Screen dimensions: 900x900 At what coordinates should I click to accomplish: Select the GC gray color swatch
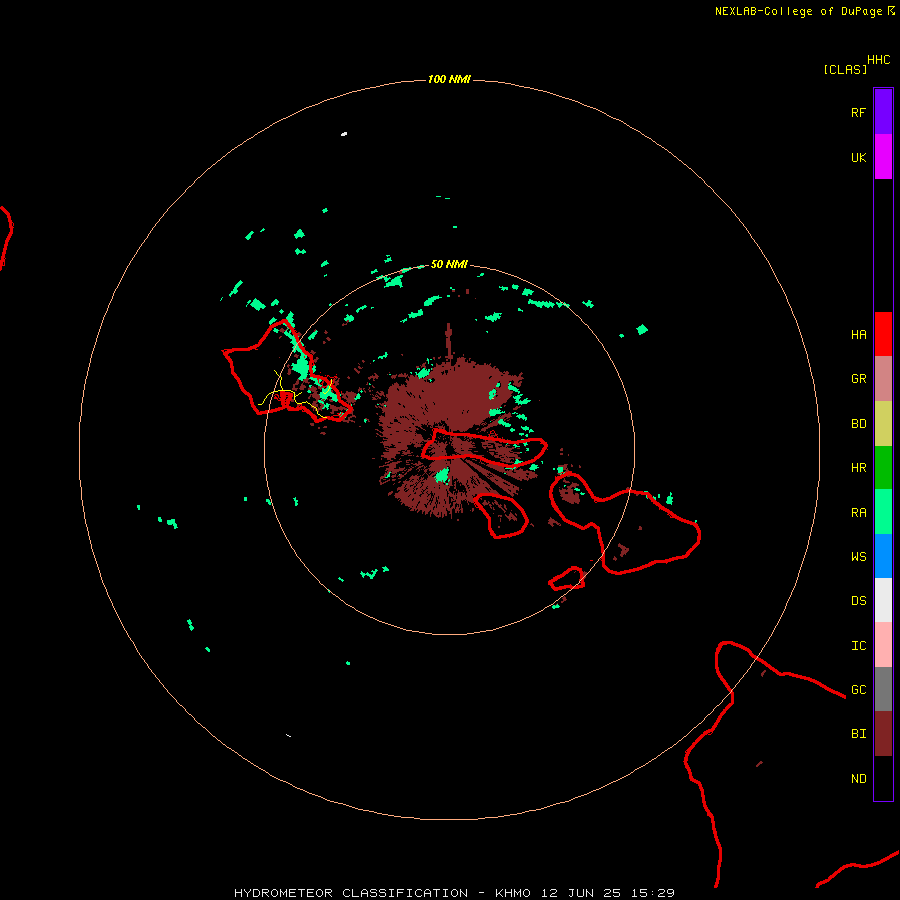coord(883,689)
